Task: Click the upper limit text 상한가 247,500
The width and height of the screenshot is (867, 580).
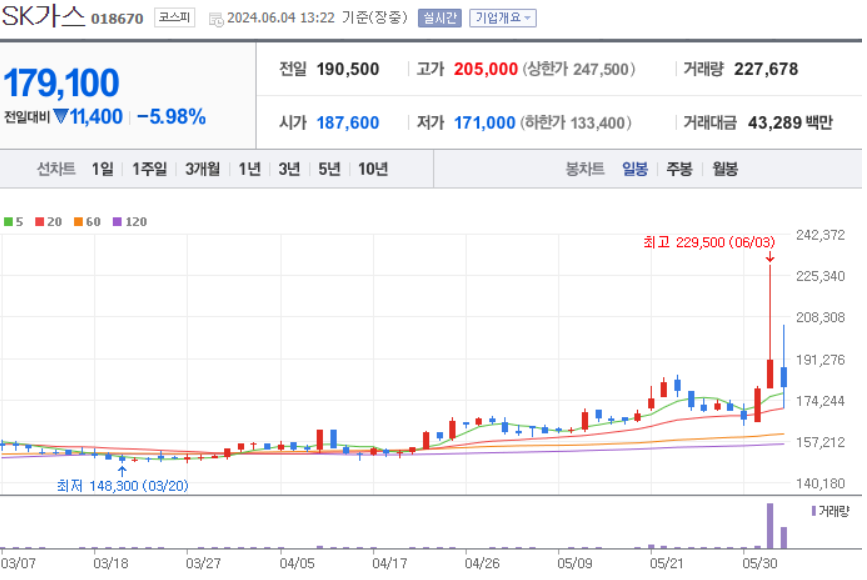Action: [x=579, y=69]
